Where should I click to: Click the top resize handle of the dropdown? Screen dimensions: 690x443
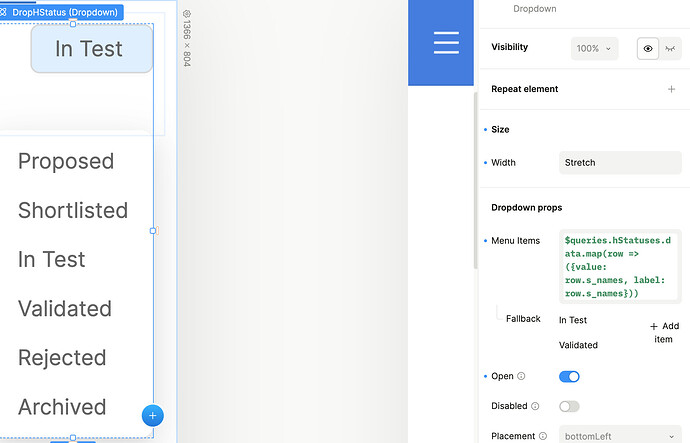coord(73,24)
